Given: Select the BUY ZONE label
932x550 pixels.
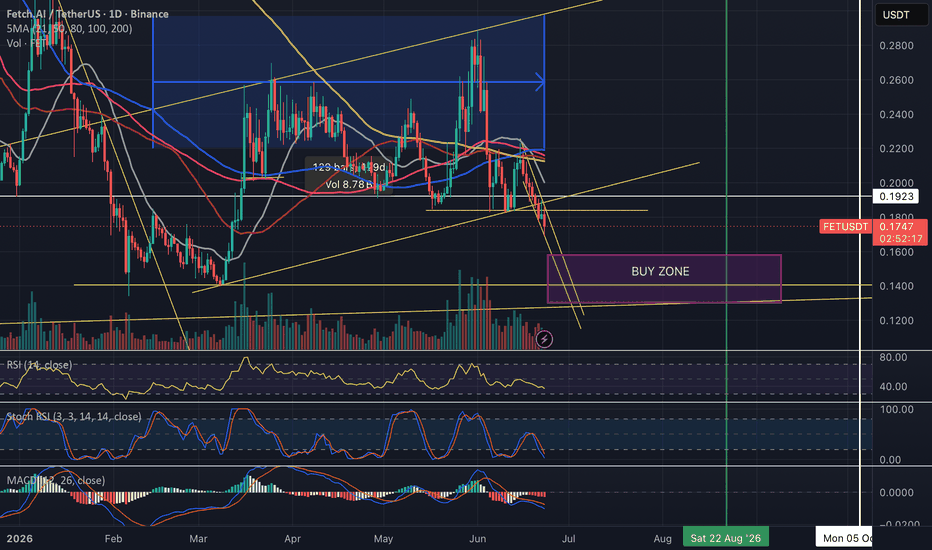Looking at the screenshot, I should [x=660, y=272].
